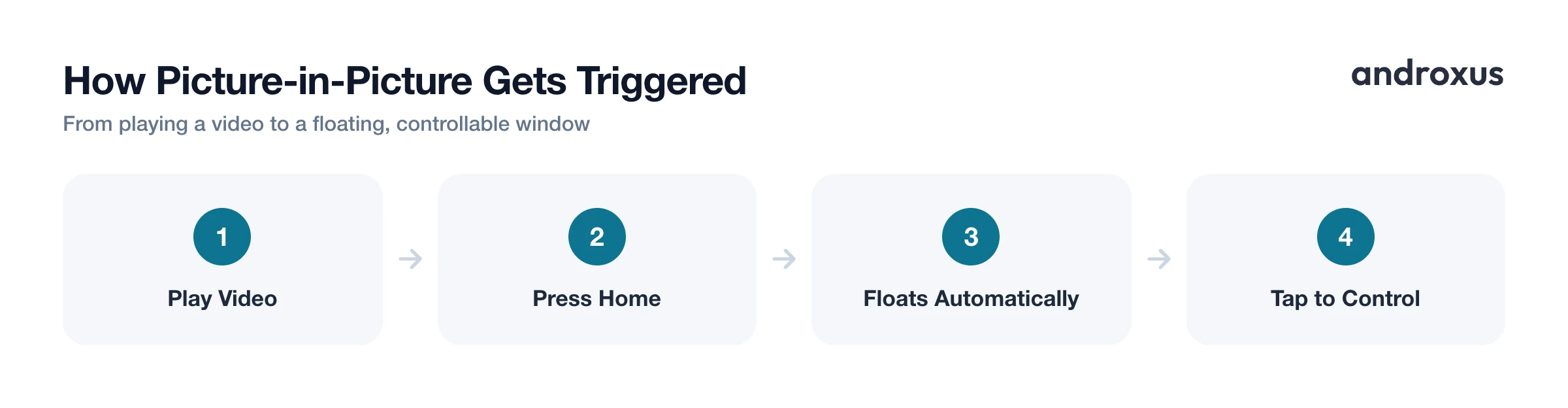Screen dimensions: 1568x408
Task: Select the Press Home label
Action: tap(596, 299)
